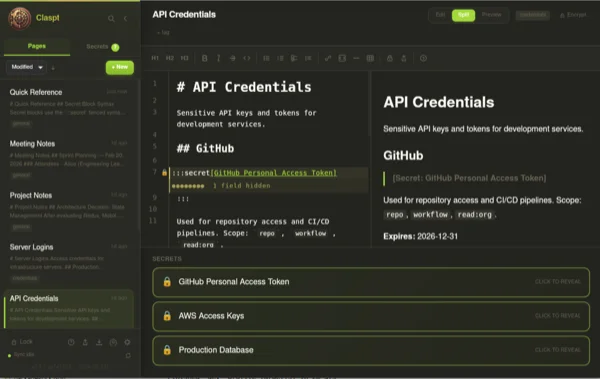Reveal the GitHub Personal Access Token secret
The width and height of the screenshot is (600, 379).
coord(371,282)
